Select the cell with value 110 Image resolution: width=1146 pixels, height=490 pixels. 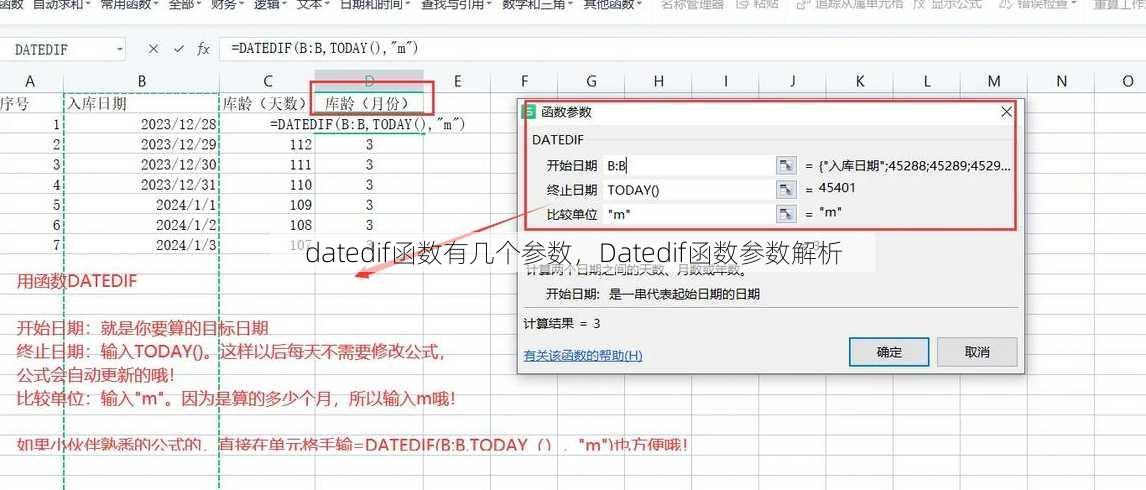[x=267, y=184]
